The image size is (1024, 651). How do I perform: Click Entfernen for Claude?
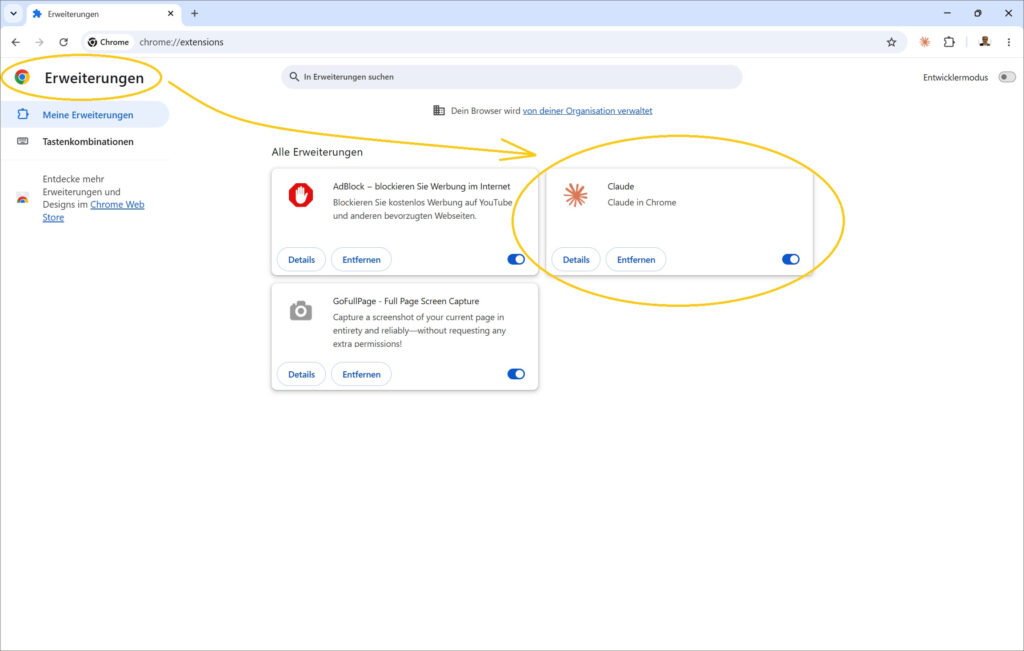coord(635,259)
